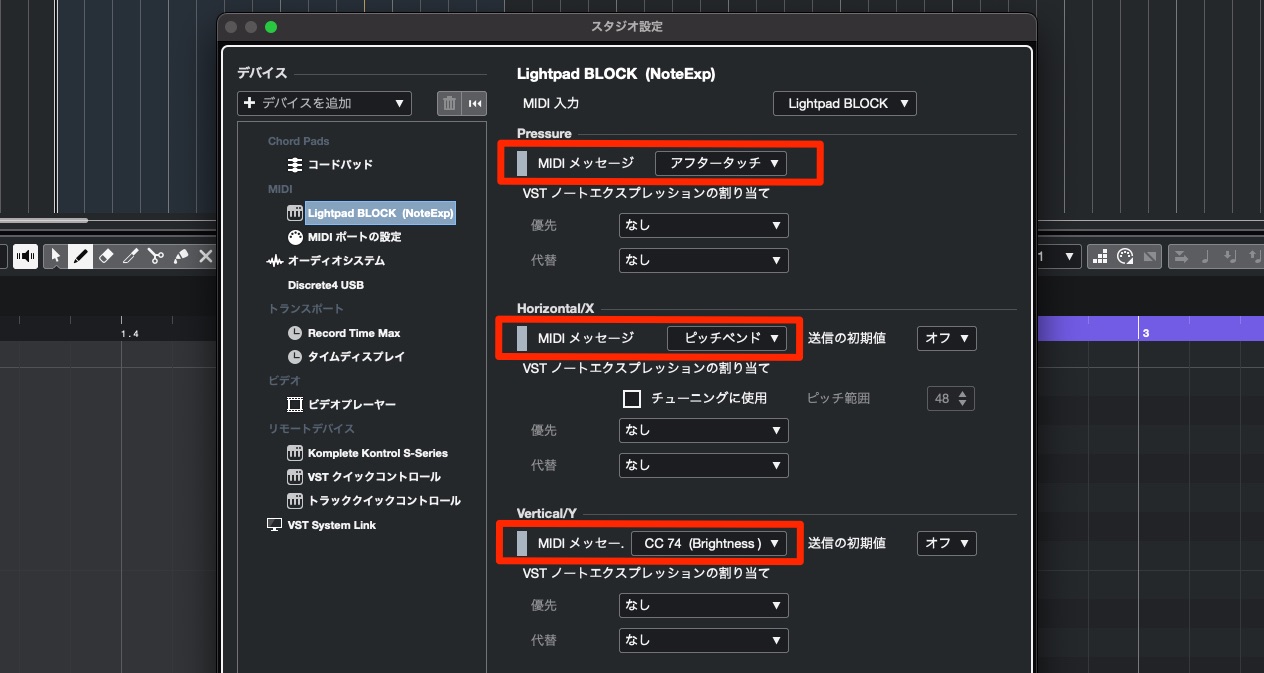The height and width of the screenshot is (673, 1264).
Task: Click the trash icon to remove device
Action: [x=449, y=103]
